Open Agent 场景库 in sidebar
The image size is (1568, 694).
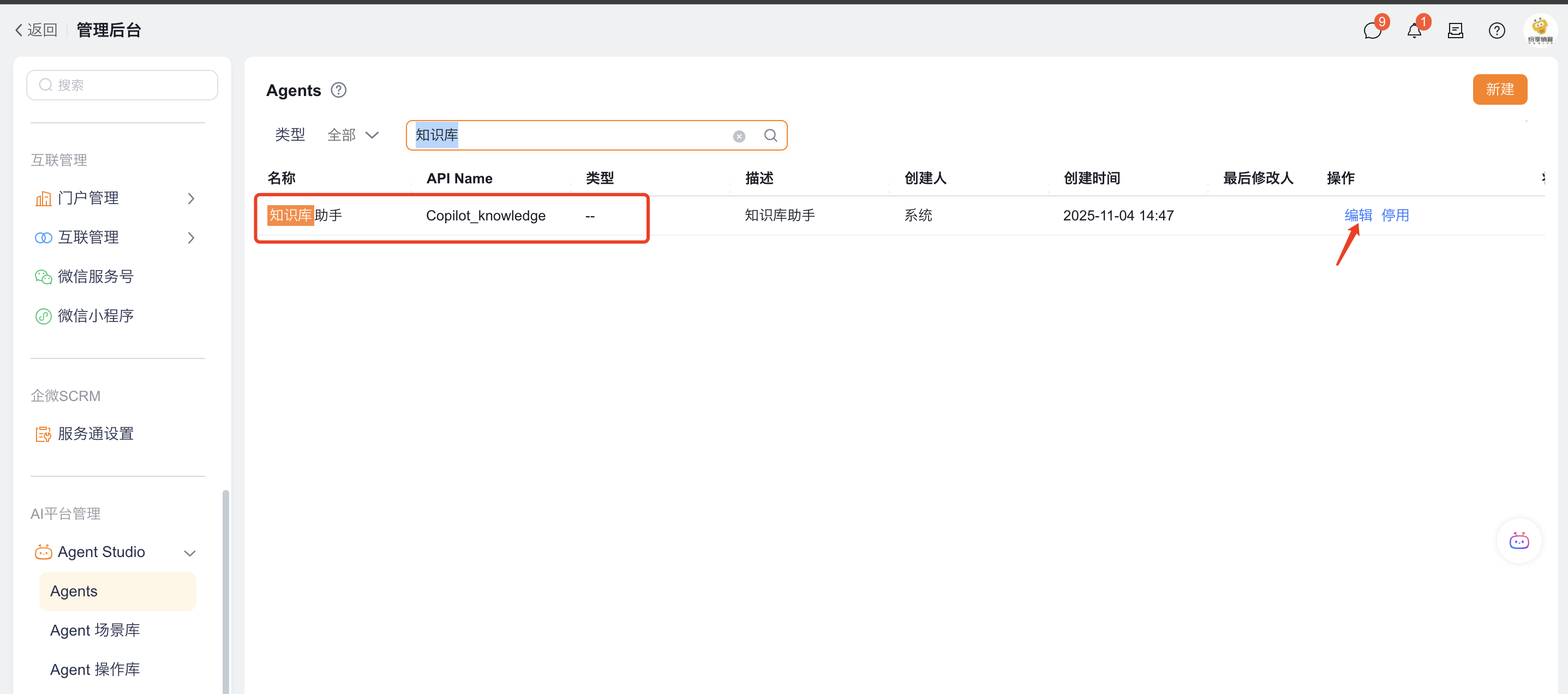point(95,630)
